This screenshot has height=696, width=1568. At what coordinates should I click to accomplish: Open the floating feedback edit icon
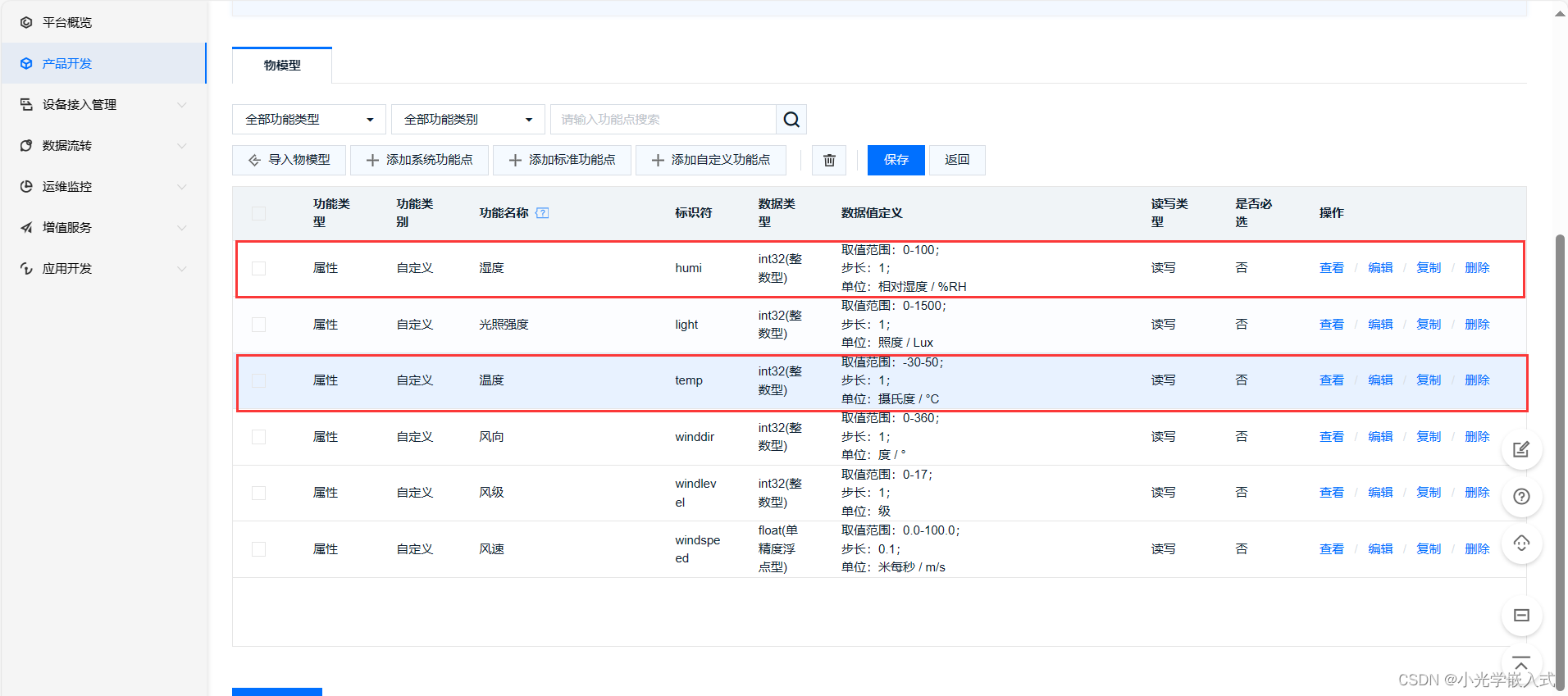coord(1521,449)
